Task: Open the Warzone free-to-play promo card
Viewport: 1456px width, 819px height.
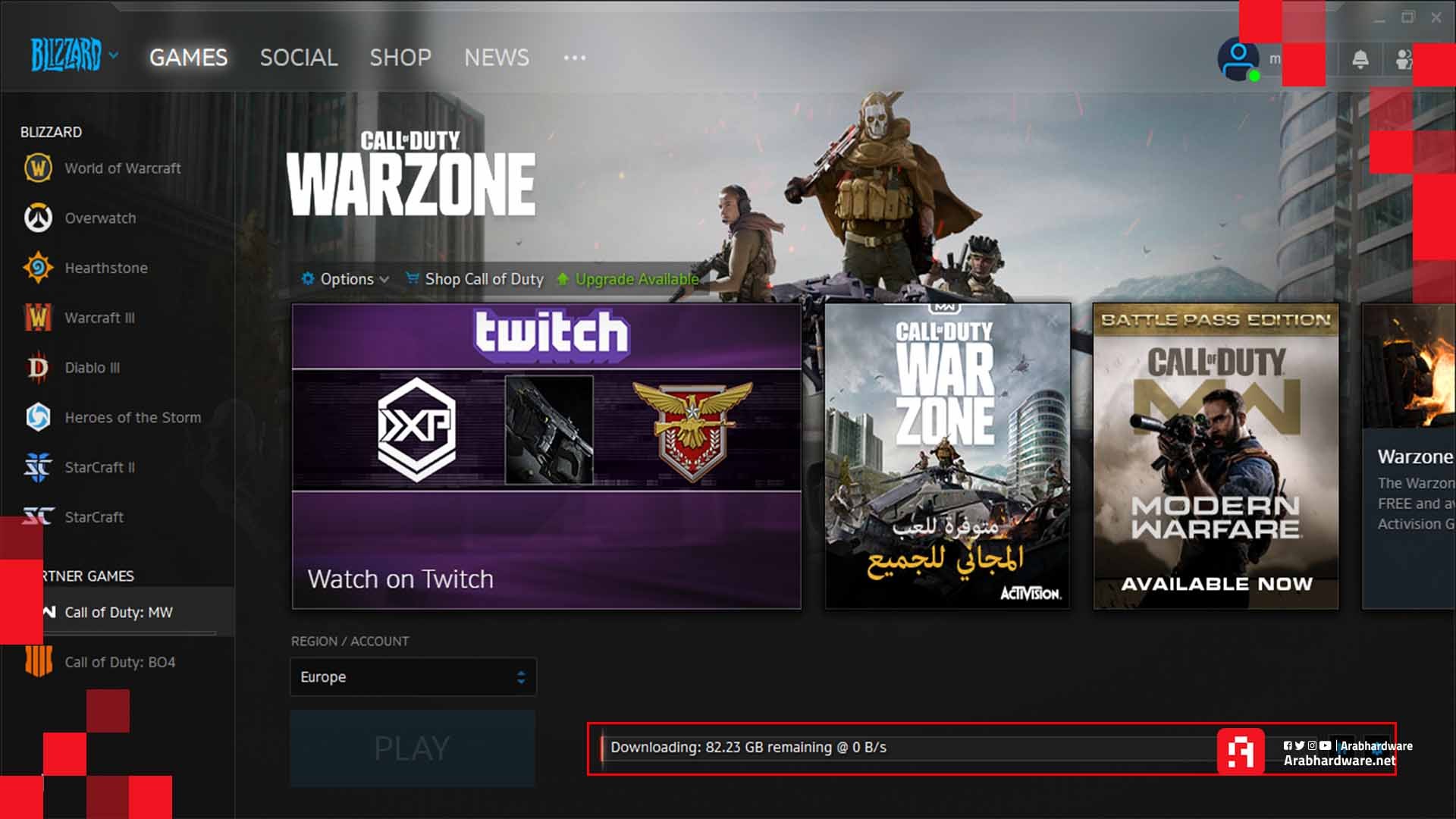Action: click(x=947, y=457)
